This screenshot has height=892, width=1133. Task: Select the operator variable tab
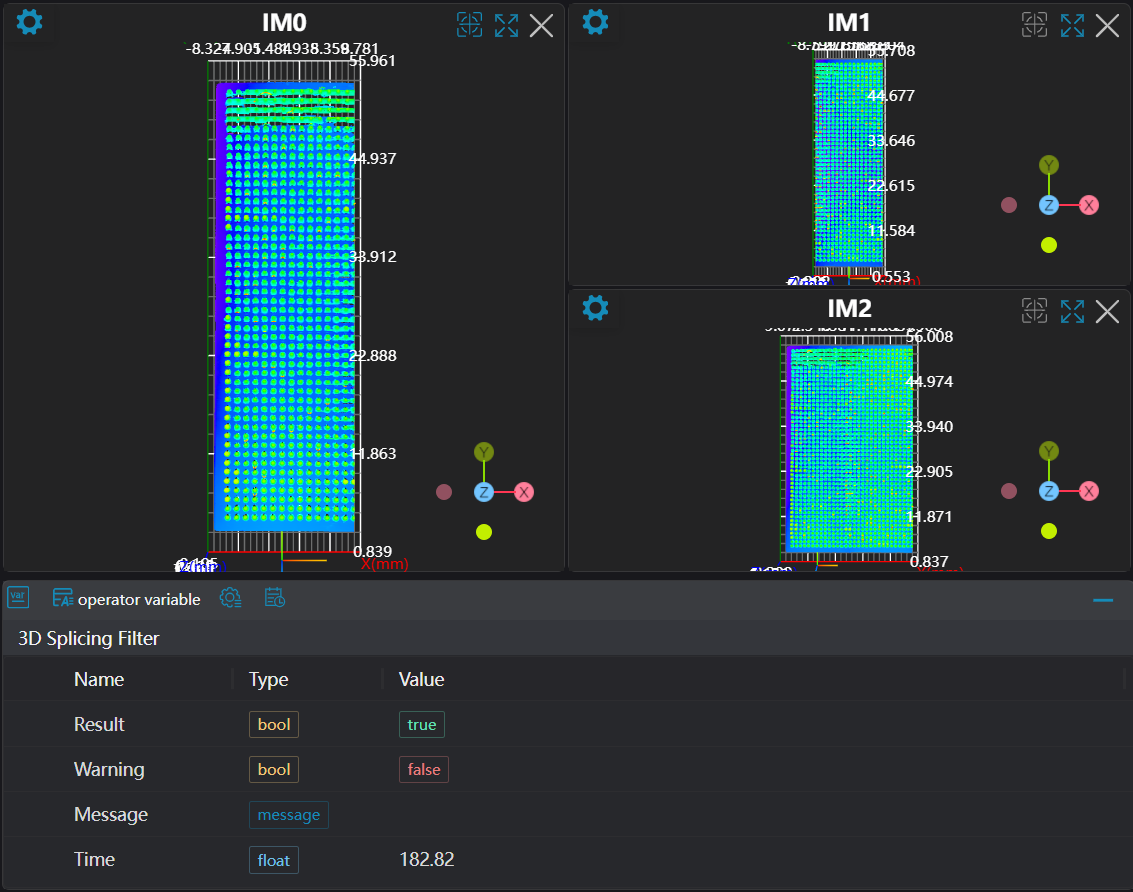pyautogui.click(x=127, y=599)
